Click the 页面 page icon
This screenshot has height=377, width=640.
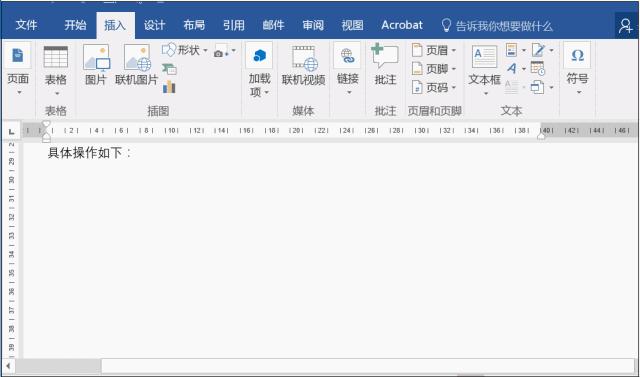[x=18, y=55]
